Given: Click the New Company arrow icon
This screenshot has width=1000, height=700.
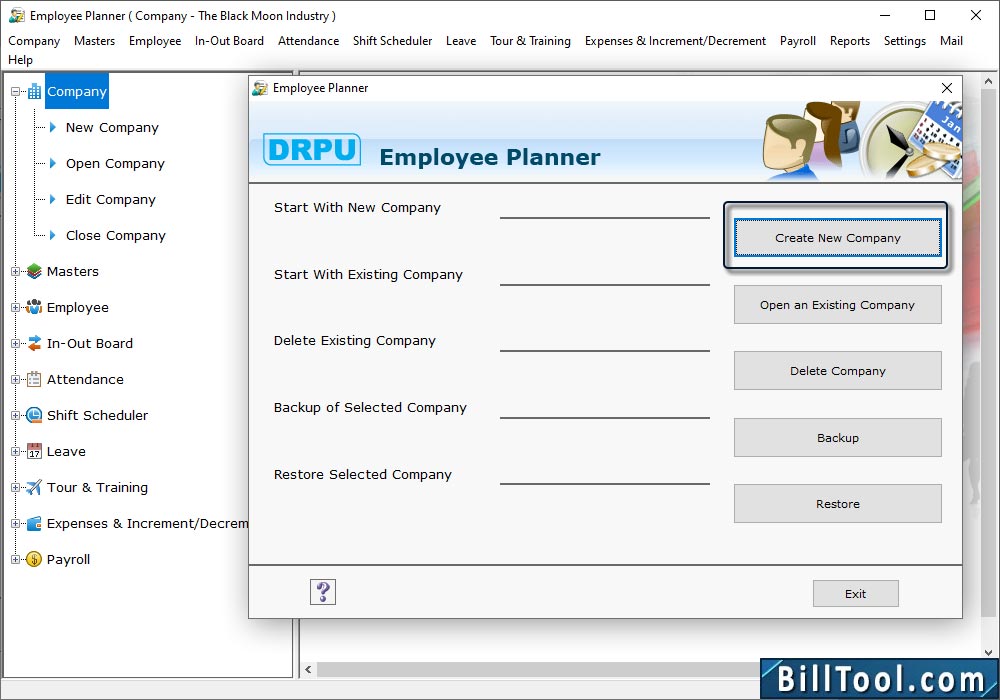Looking at the screenshot, I should pyautogui.click(x=53, y=128).
